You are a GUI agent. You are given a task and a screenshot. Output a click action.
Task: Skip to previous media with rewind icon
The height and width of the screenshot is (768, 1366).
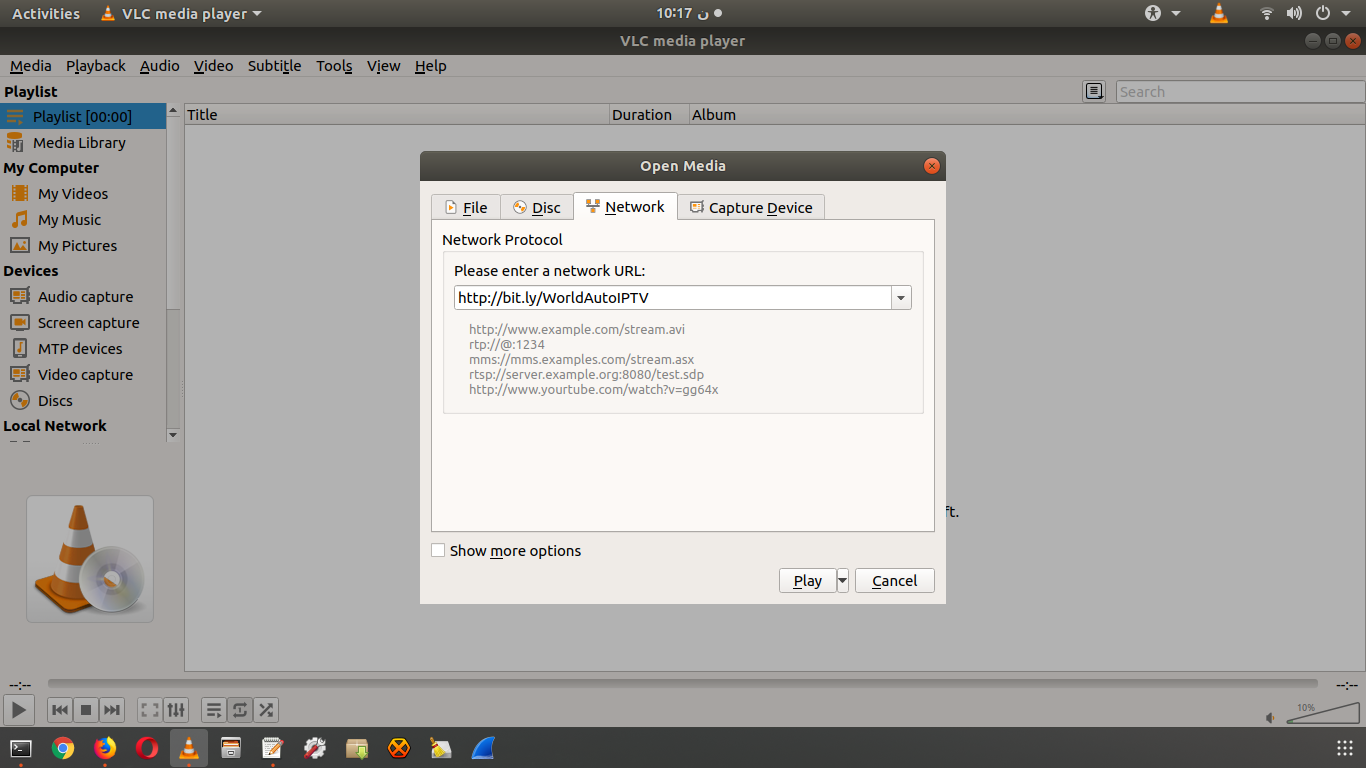(60, 710)
